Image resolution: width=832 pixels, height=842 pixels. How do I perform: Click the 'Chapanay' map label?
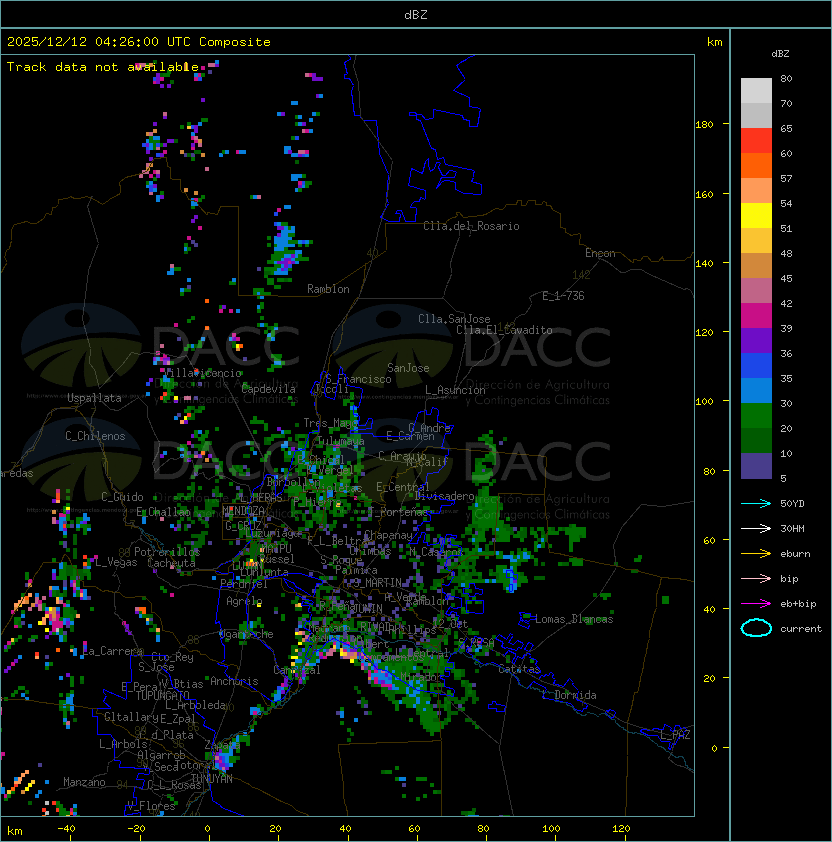(388, 535)
